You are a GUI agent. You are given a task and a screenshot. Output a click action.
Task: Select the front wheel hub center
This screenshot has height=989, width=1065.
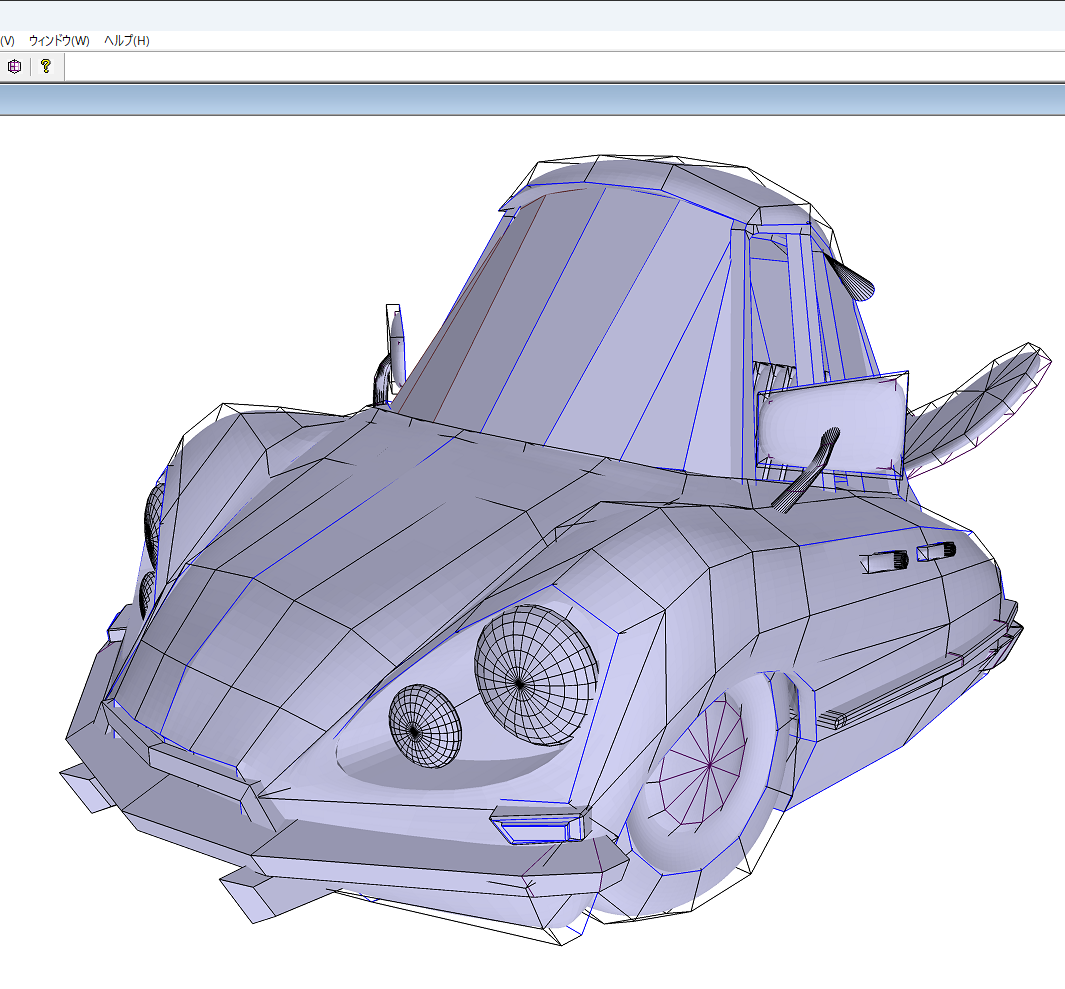[x=708, y=765]
